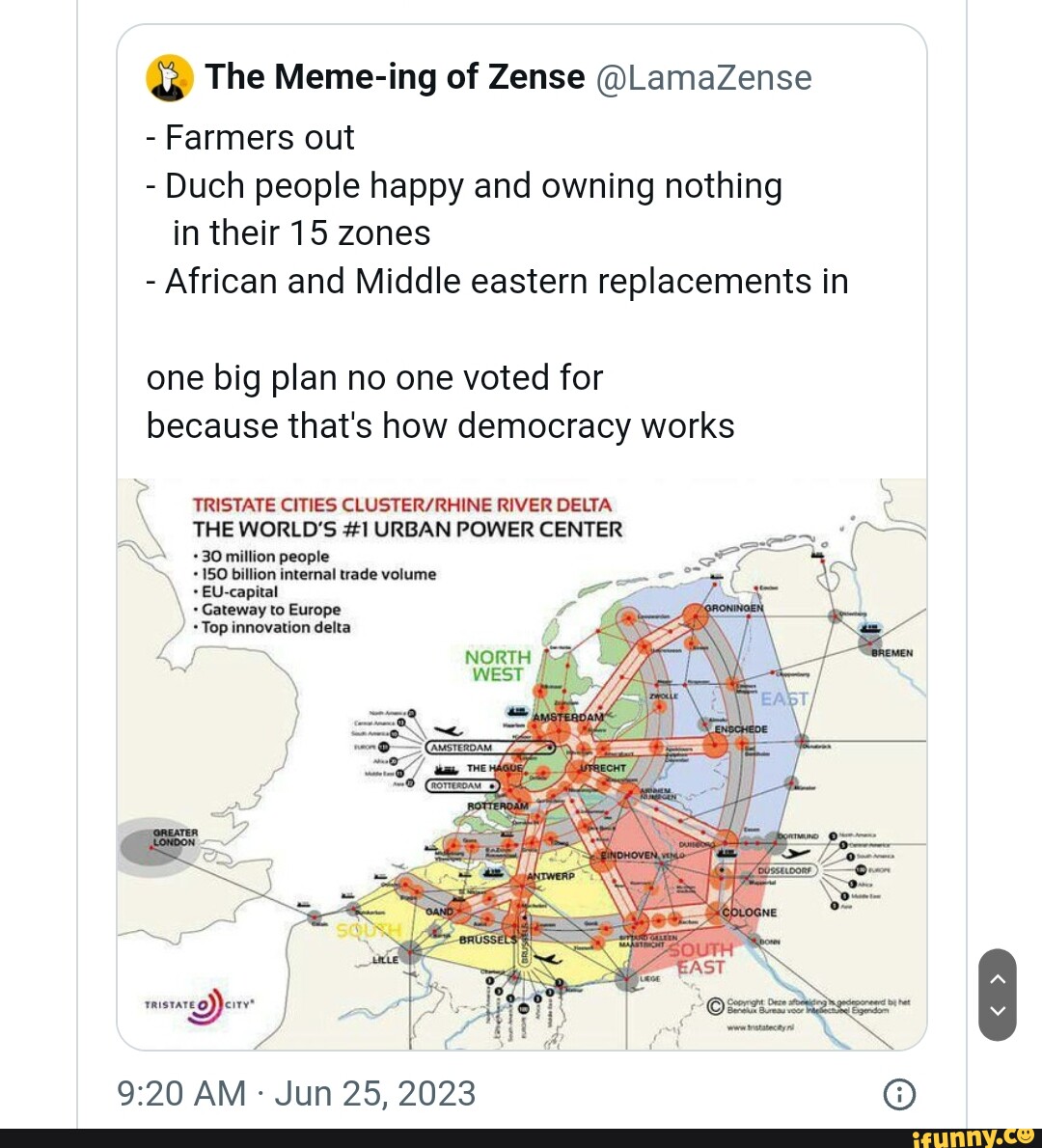Click the TristateCity logo on the map
The height and width of the screenshot is (1148, 1042).
198,1005
